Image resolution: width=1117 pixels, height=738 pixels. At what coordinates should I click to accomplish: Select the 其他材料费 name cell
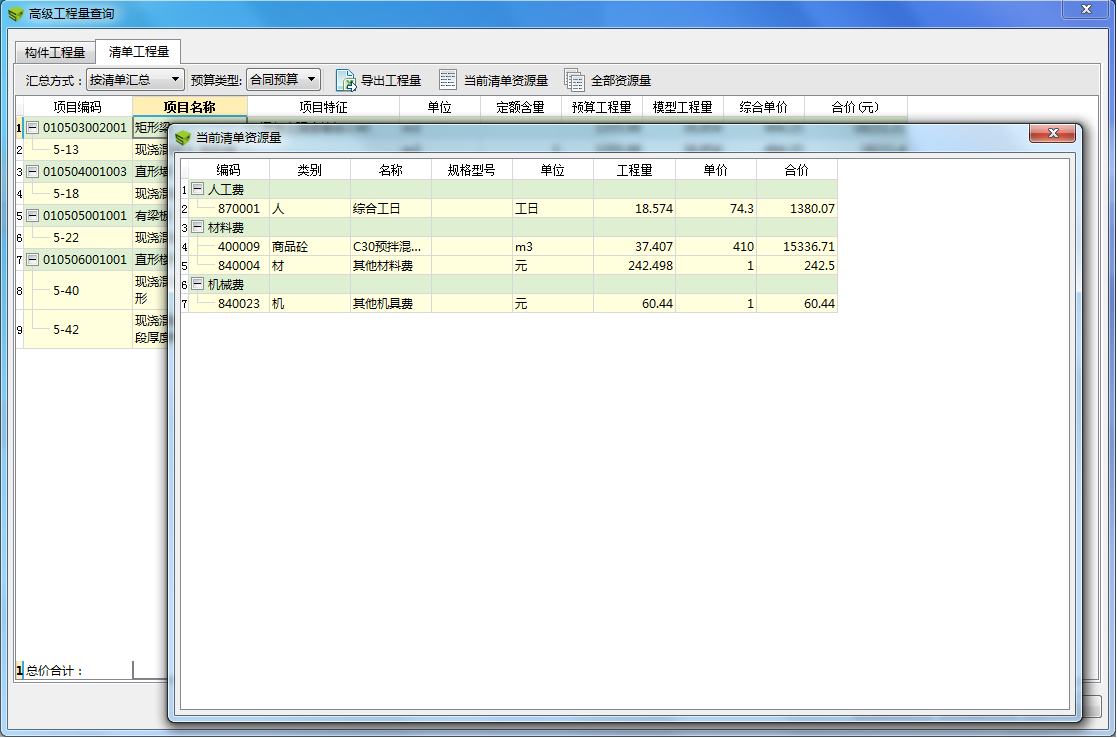point(391,266)
